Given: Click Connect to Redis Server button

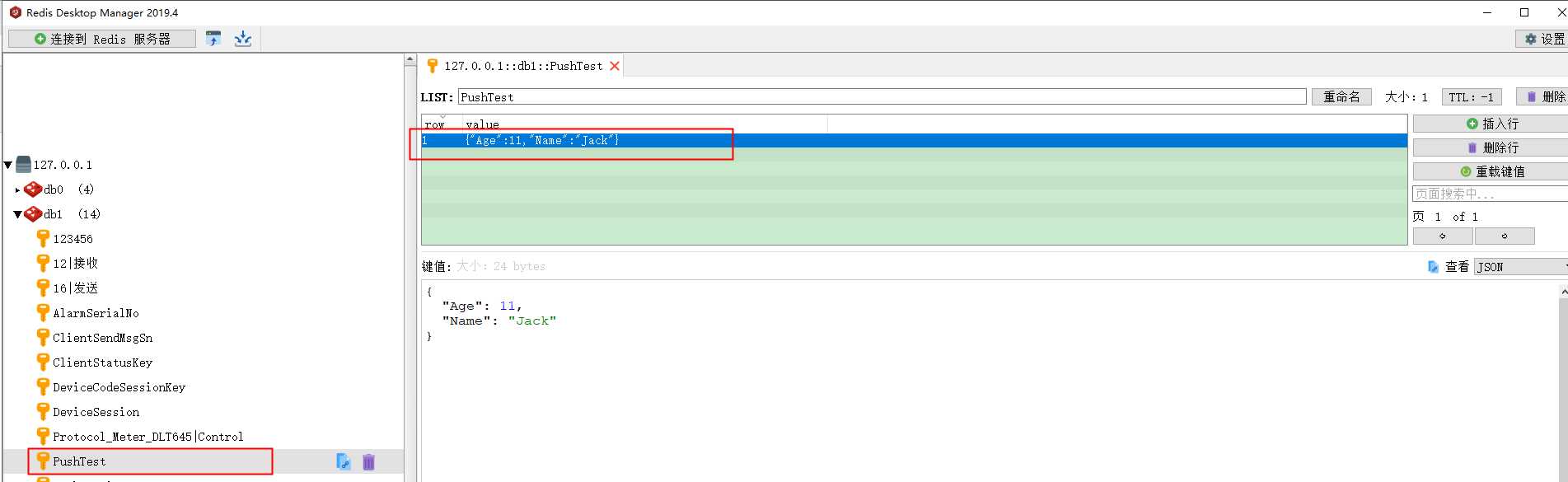Looking at the screenshot, I should [102, 39].
